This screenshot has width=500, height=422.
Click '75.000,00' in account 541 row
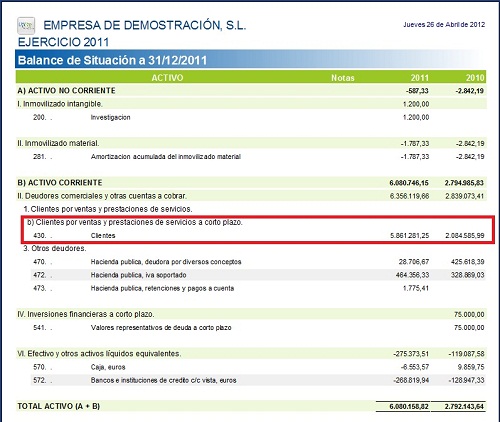[x=469, y=328]
